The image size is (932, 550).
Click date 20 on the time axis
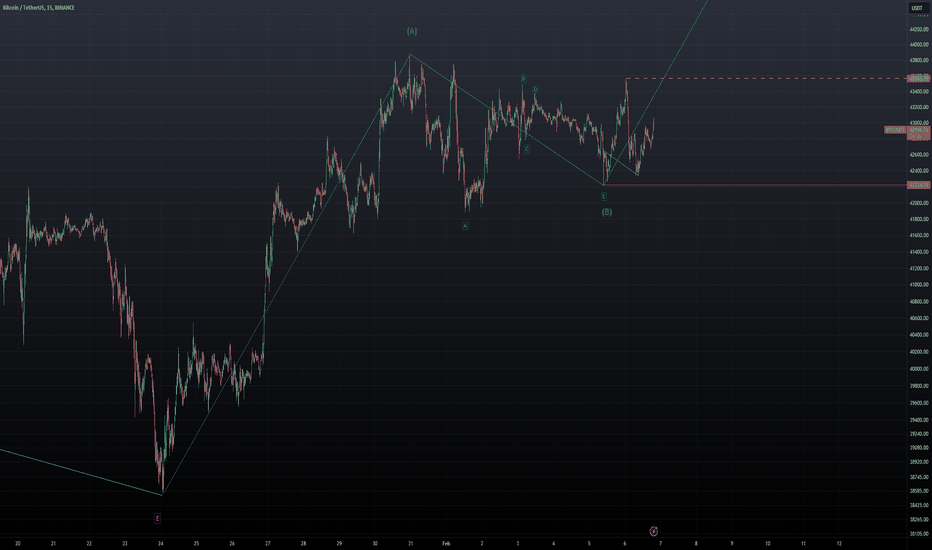click(x=18, y=543)
